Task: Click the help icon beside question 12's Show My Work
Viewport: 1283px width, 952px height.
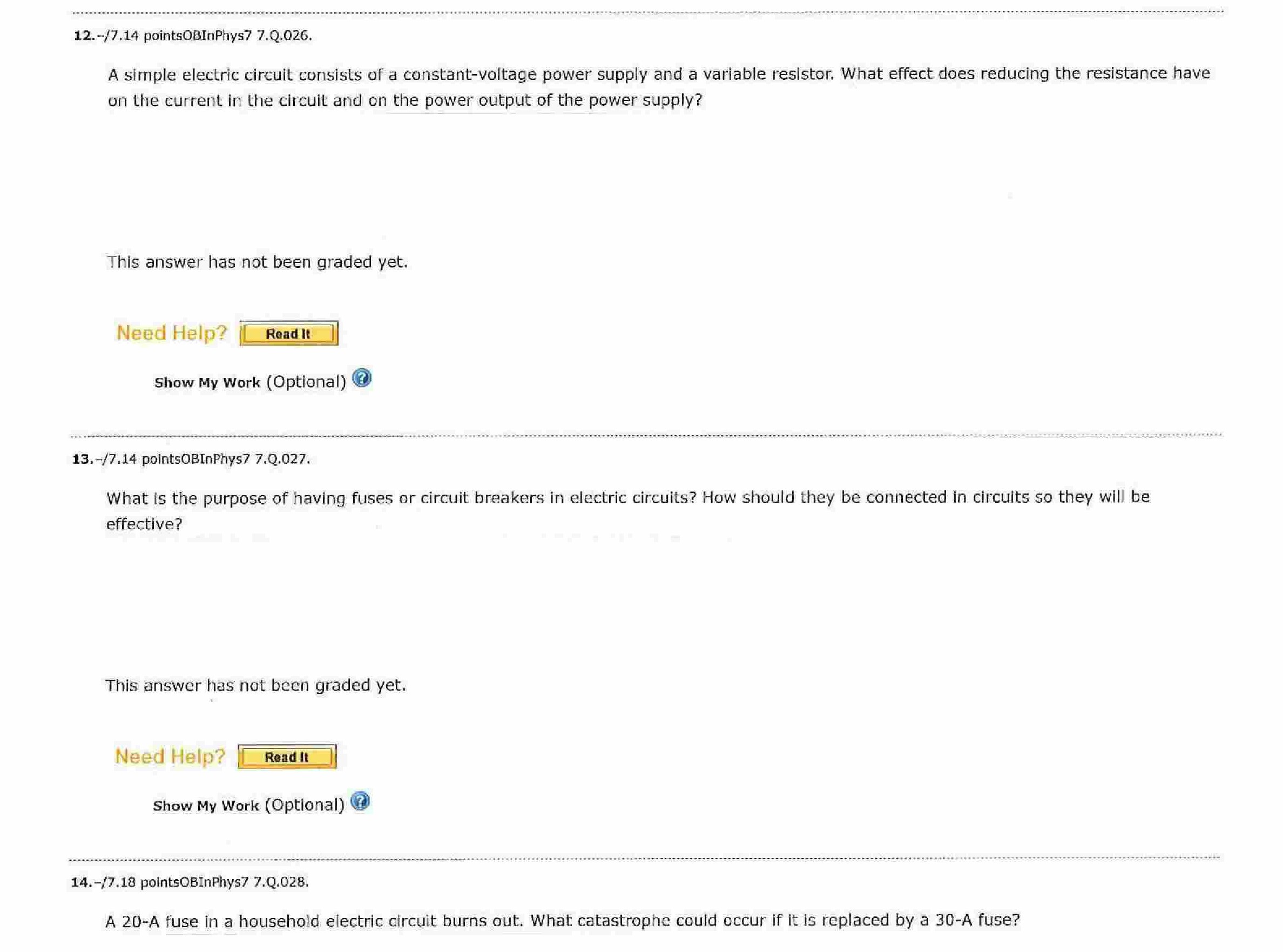Action: click(x=362, y=379)
